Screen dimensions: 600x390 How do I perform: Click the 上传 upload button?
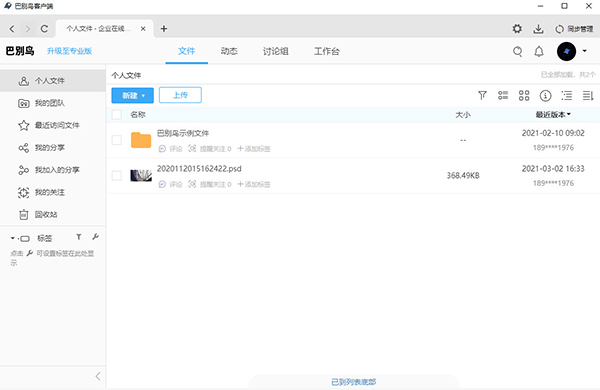click(x=180, y=95)
